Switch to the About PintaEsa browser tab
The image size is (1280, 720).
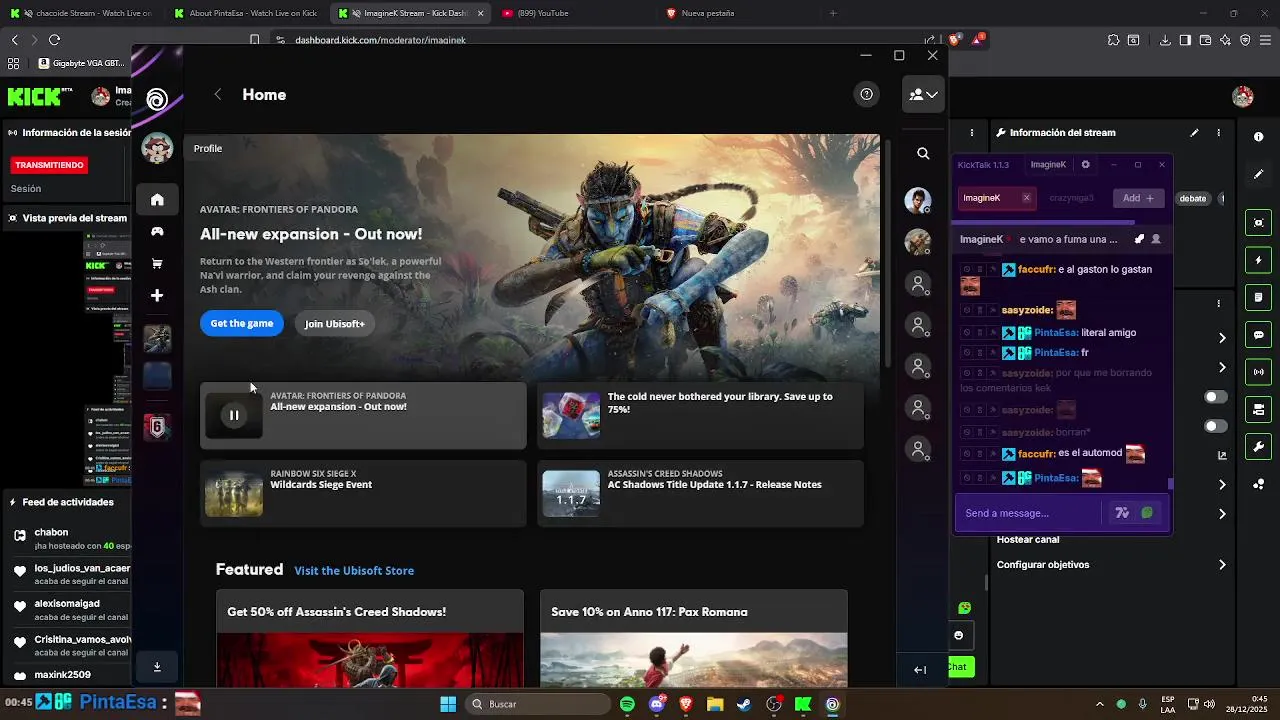pos(245,13)
